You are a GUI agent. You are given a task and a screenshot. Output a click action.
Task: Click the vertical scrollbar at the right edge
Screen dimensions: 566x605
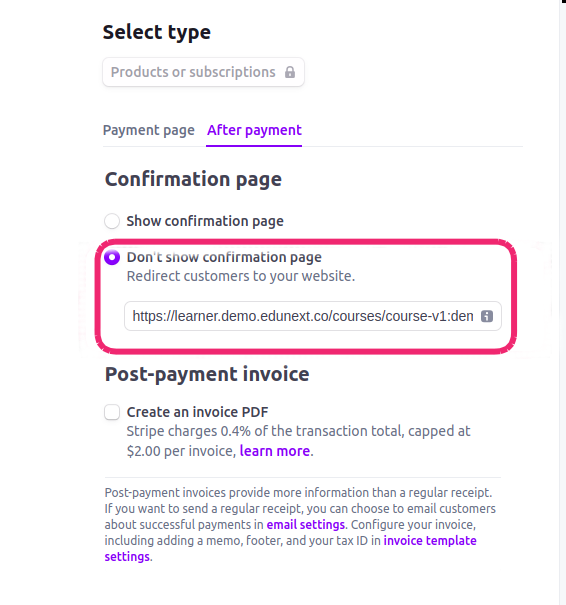(563, 302)
